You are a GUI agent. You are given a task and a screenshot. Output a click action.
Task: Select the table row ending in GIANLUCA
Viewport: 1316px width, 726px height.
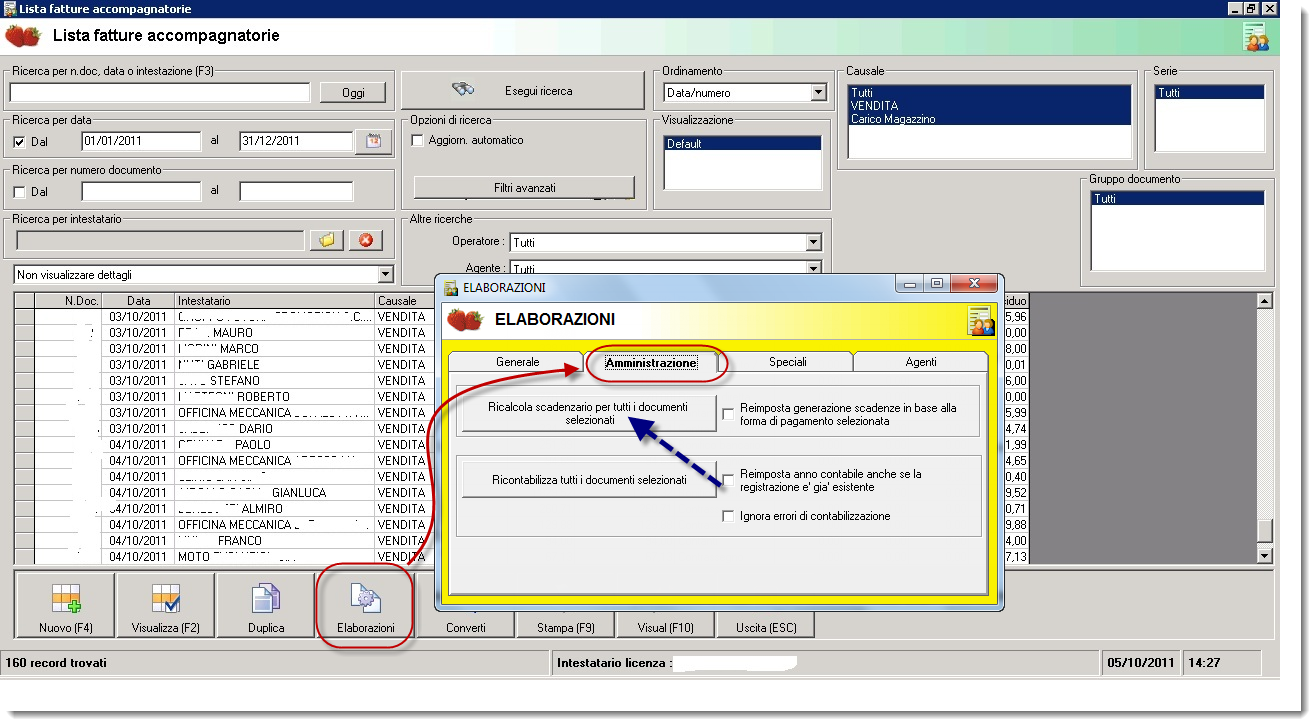(x=224, y=493)
